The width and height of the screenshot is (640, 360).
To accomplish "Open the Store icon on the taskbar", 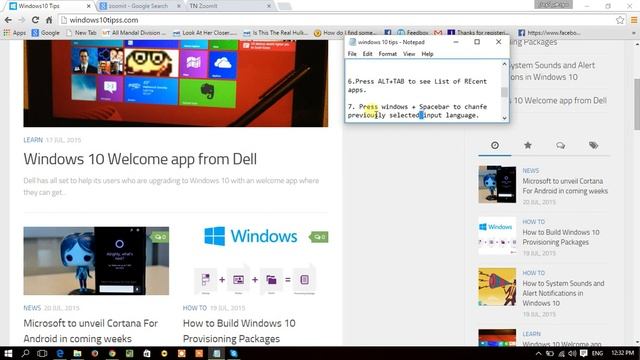I will (x=147, y=353).
